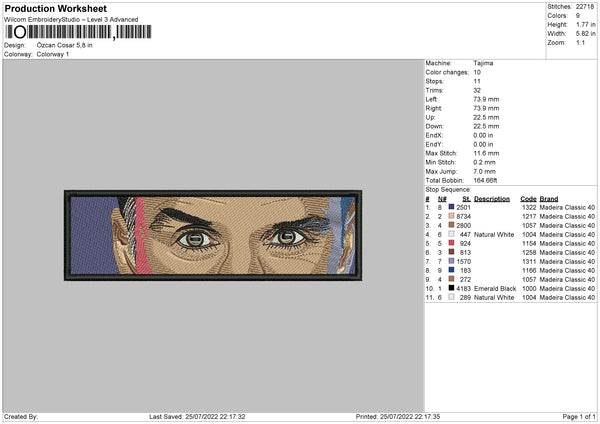The image size is (600, 424).
Task: Click thread code '1258' in row 6
Action: [x=529, y=253]
